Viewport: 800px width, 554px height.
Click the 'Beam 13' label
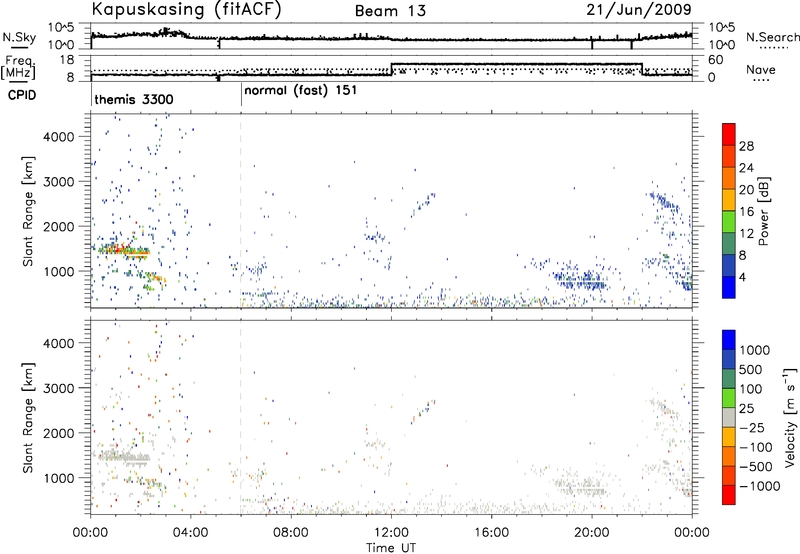tap(390, 11)
